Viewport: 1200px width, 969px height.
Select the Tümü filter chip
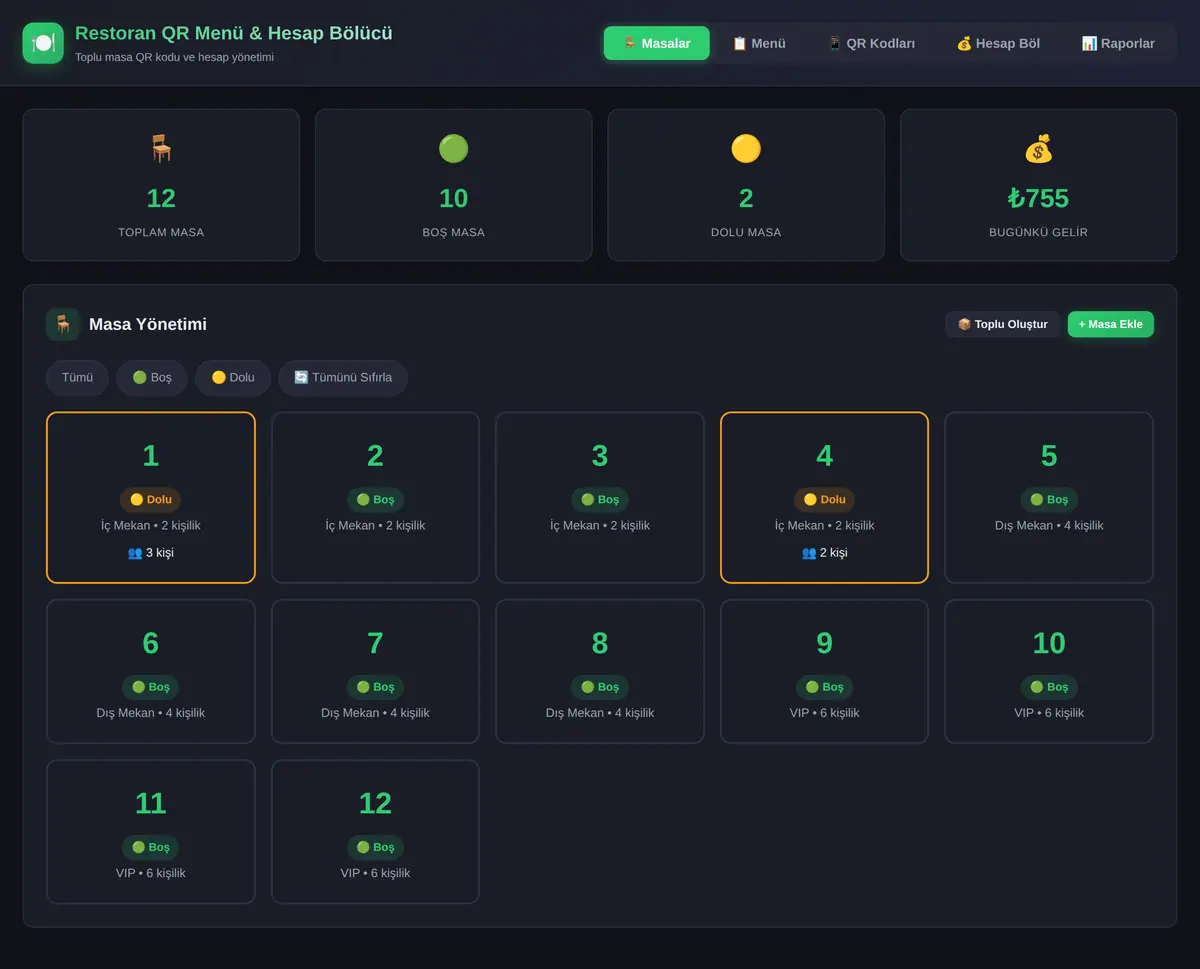(77, 378)
